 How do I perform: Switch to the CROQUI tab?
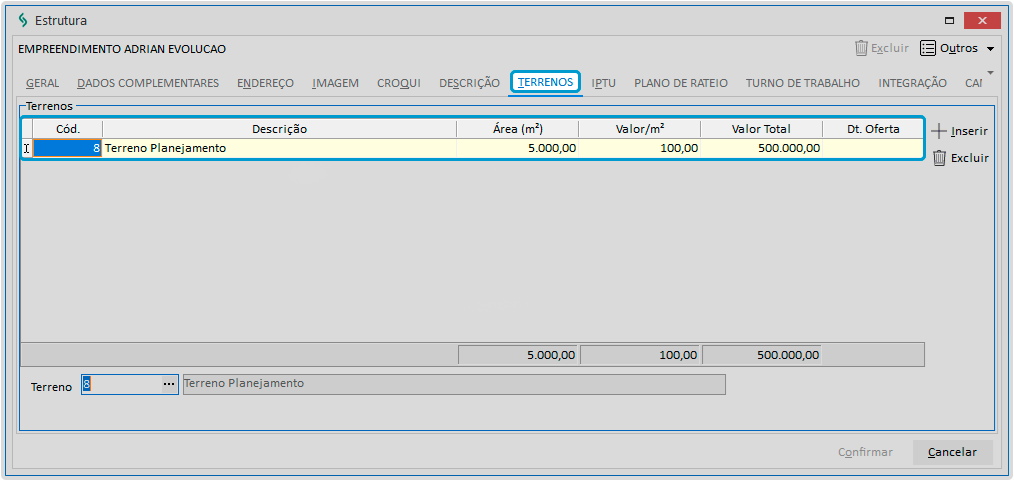[399, 83]
